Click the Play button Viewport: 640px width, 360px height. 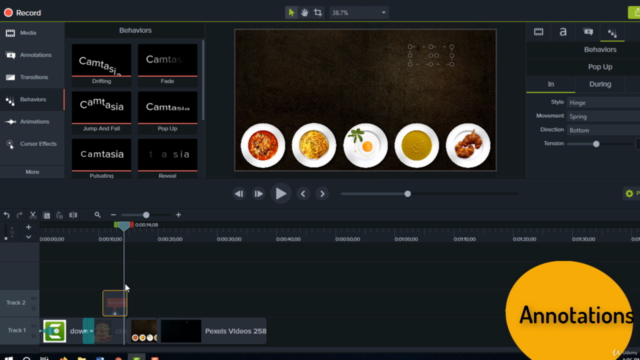pos(280,194)
